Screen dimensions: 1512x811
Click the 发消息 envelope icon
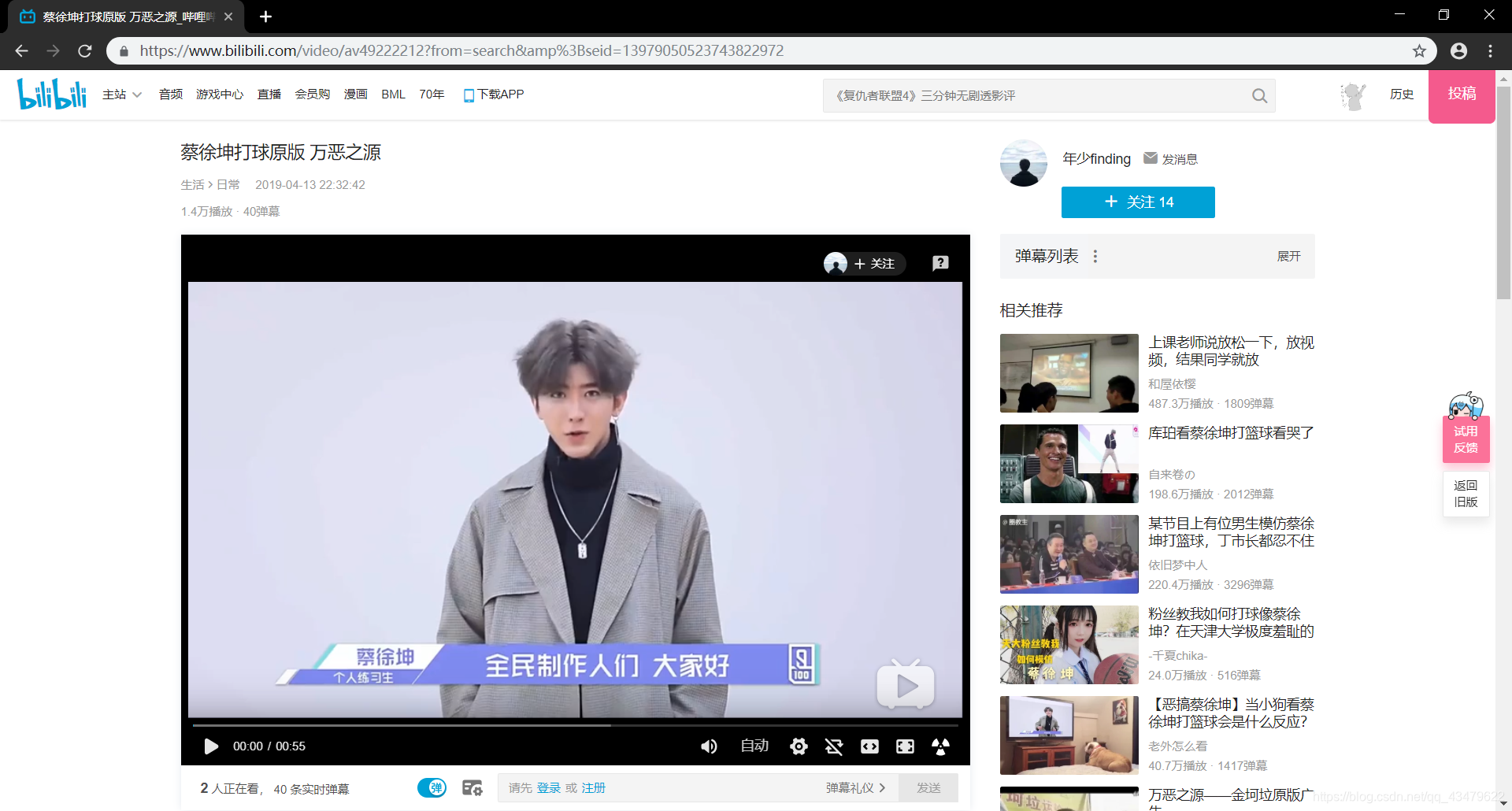click(x=1151, y=157)
